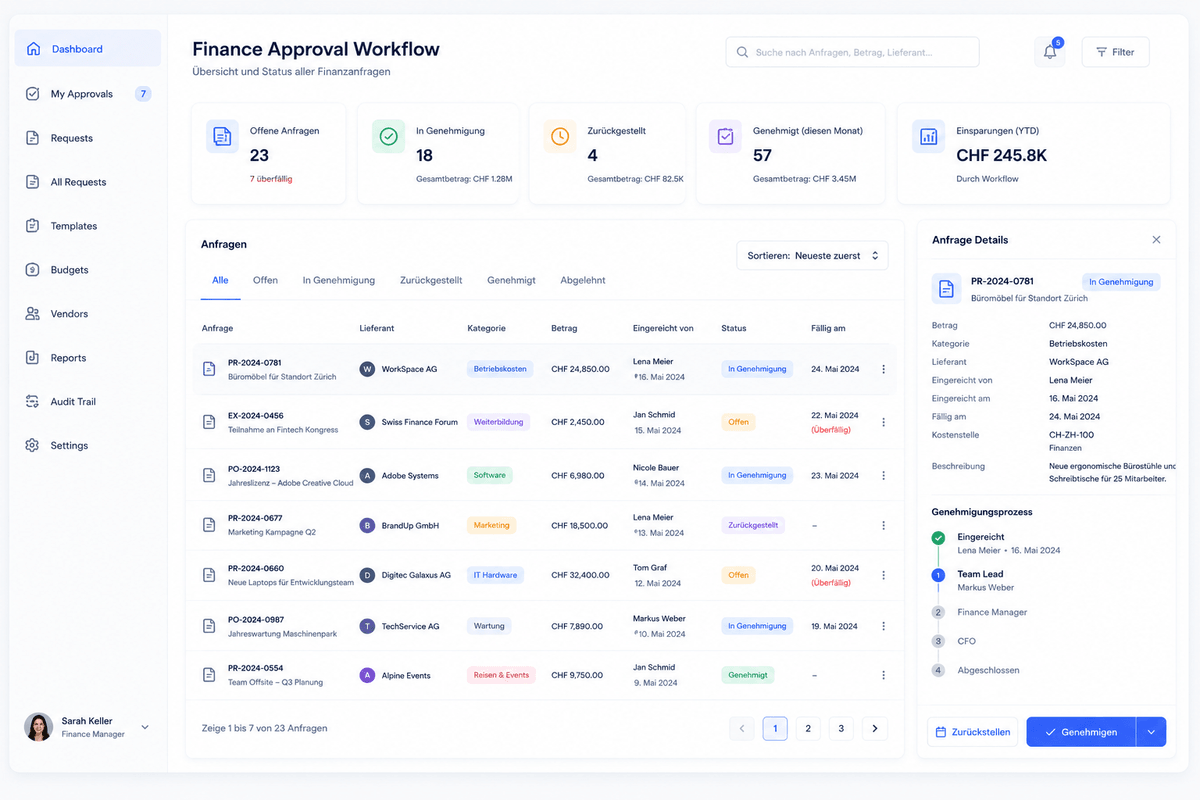Click the Fällig am column header

tap(828, 328)
